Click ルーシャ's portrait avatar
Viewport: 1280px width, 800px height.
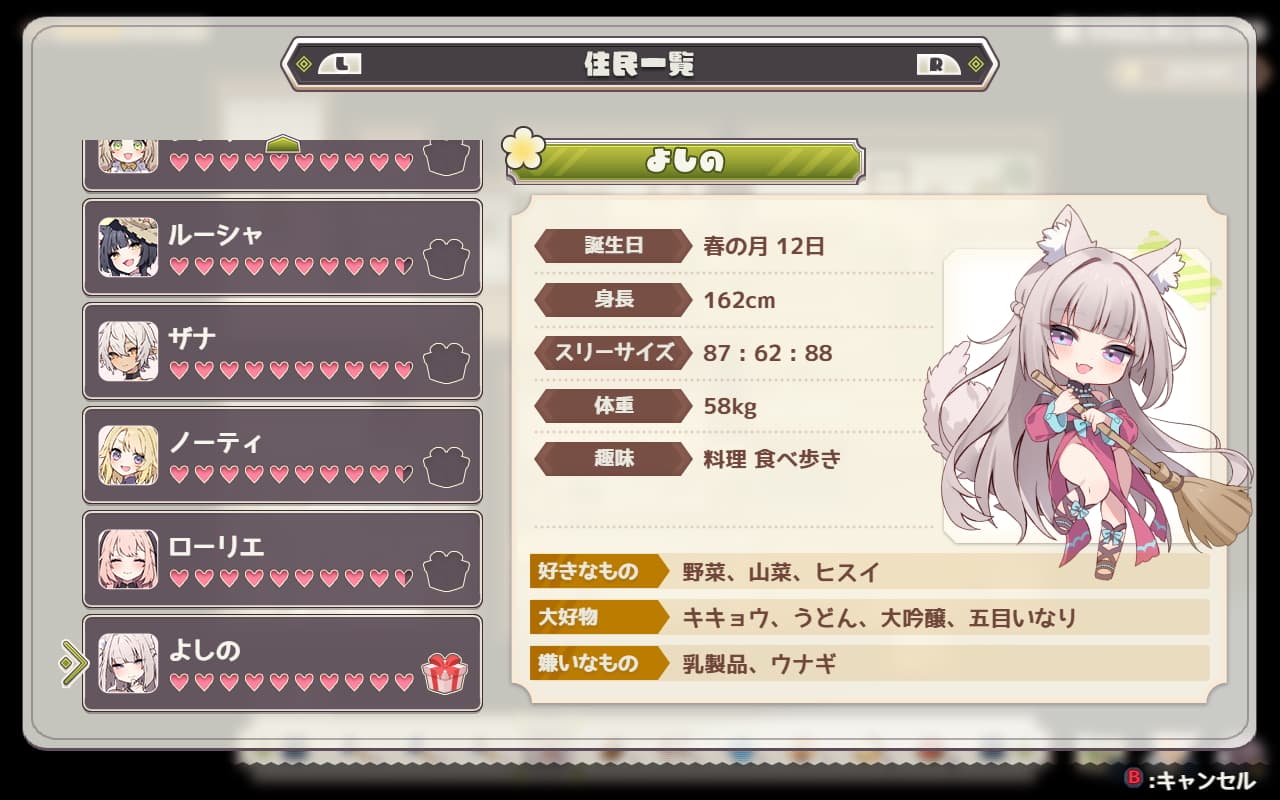tap(128, 247)
